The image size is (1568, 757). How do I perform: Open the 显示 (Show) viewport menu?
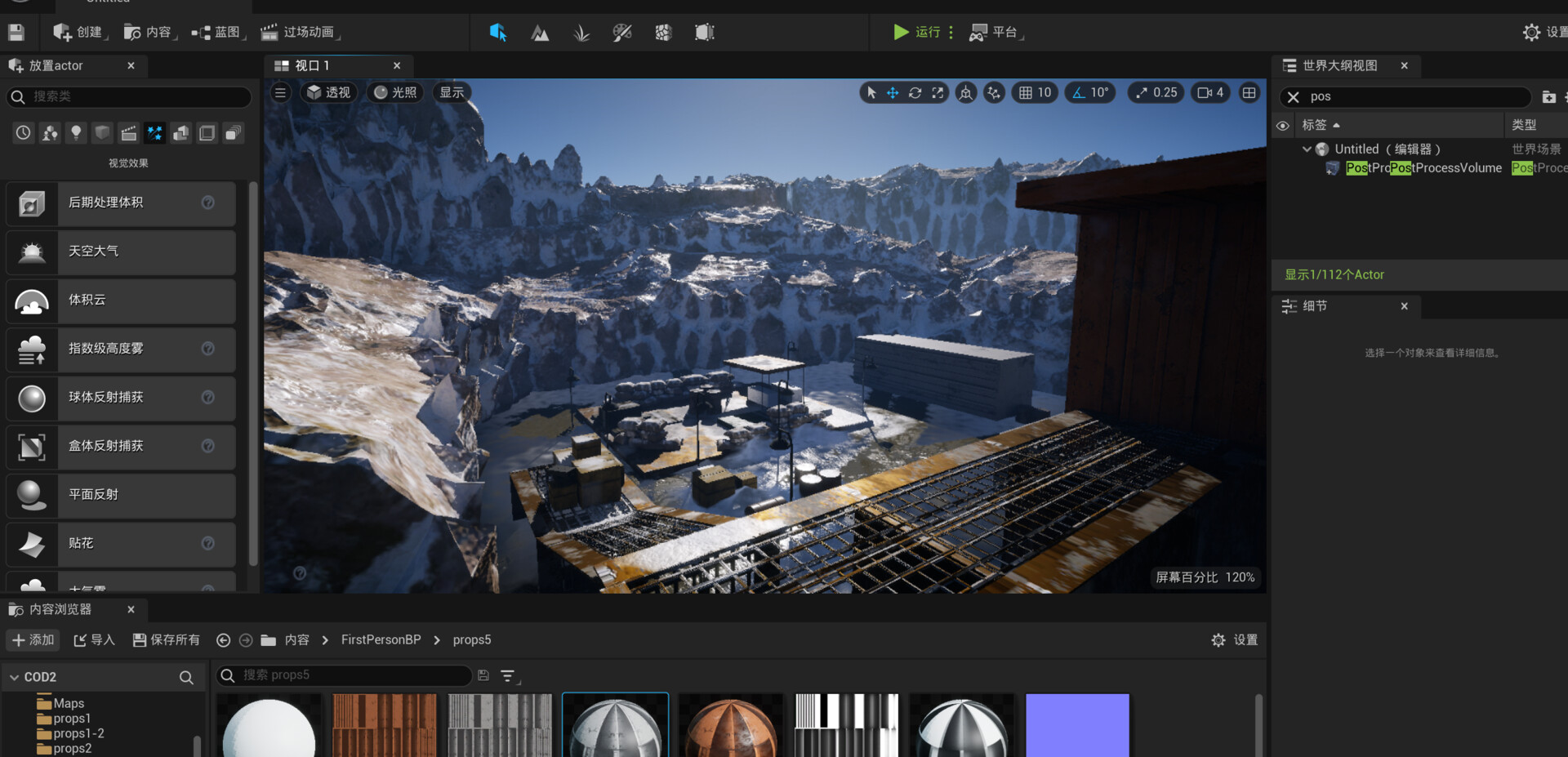(x=452, y=92)
